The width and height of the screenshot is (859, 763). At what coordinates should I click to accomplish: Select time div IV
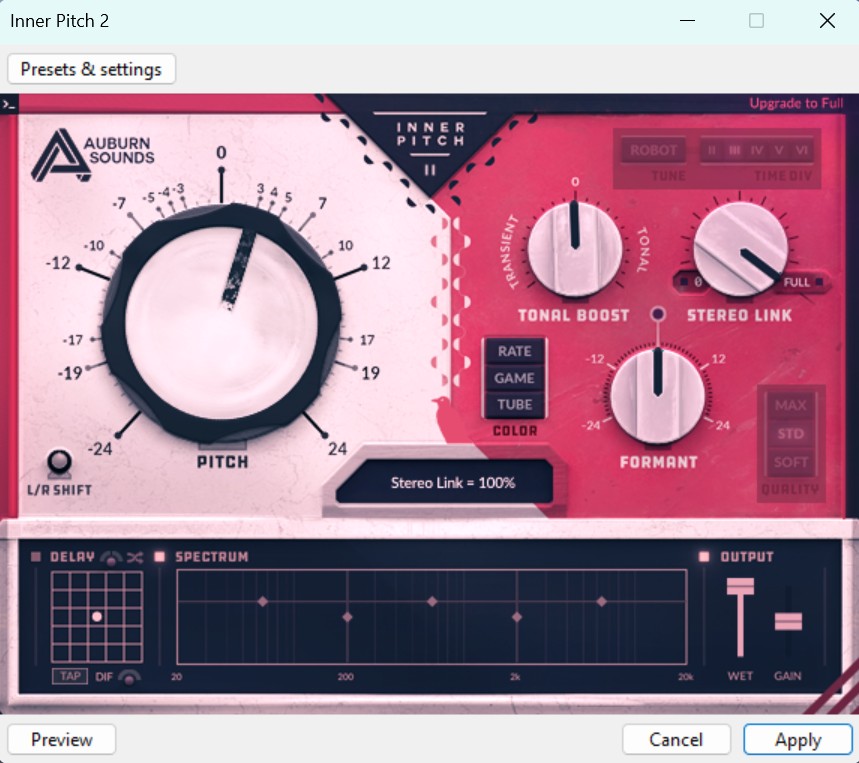[757, 151]
